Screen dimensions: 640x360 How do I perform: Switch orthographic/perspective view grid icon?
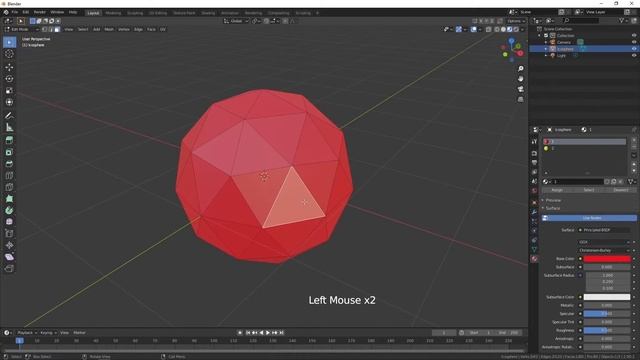pyautogui.click(x=520, y=99)
